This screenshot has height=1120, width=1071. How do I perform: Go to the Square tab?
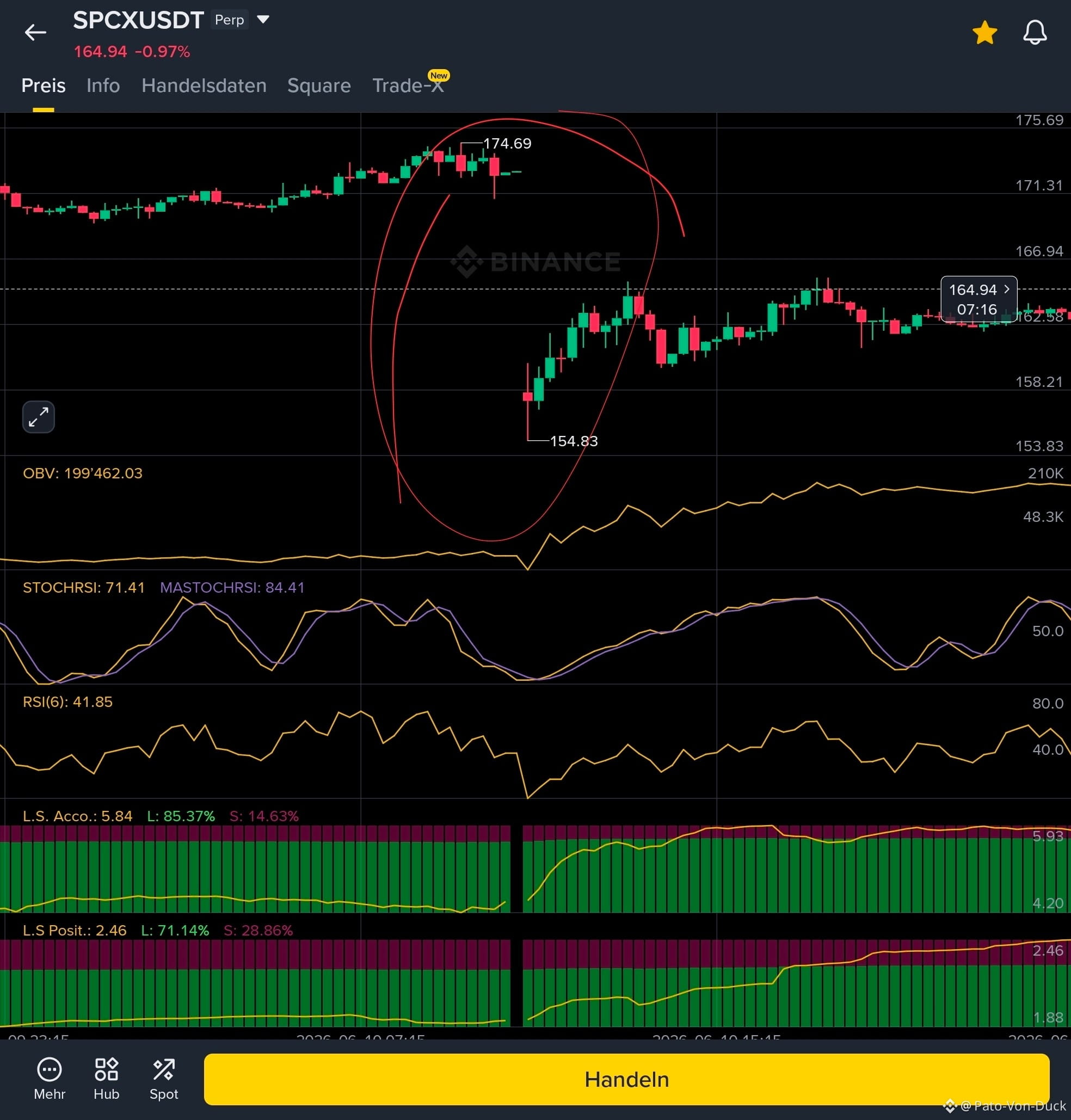319,85
